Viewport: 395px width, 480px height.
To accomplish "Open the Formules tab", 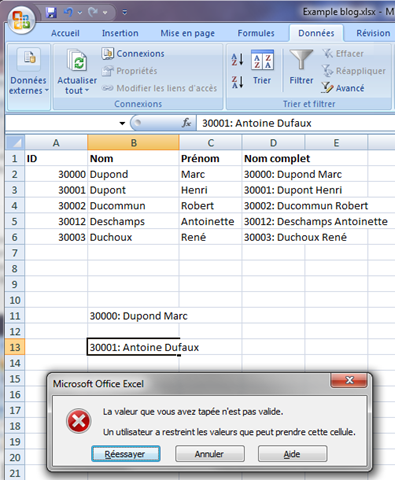I will [x=256, y=33].
